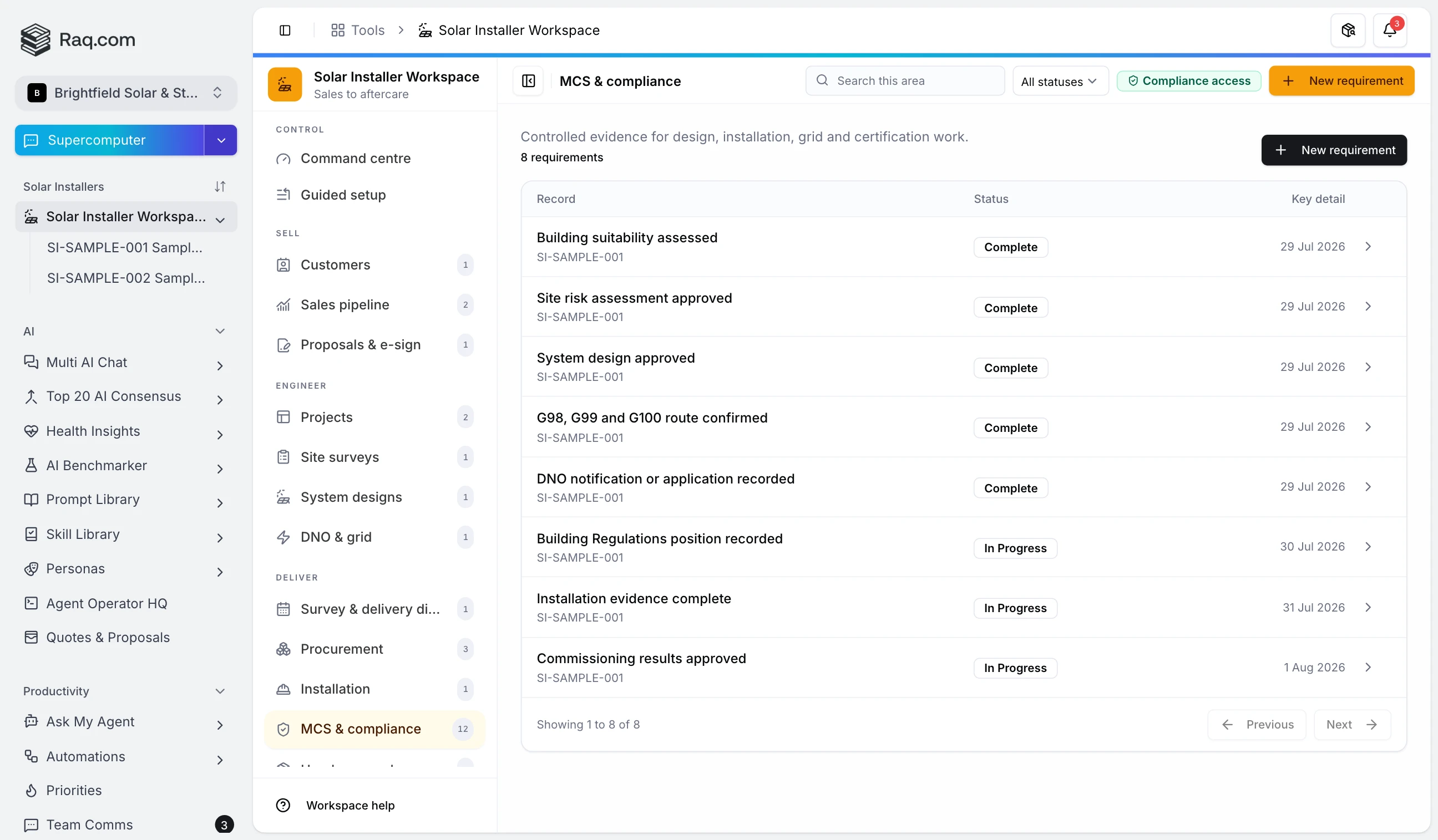The width and height of the screenshot is (1438, 840).
Task: Collapse the AI section chevron
Action: (x=220, y=331)
